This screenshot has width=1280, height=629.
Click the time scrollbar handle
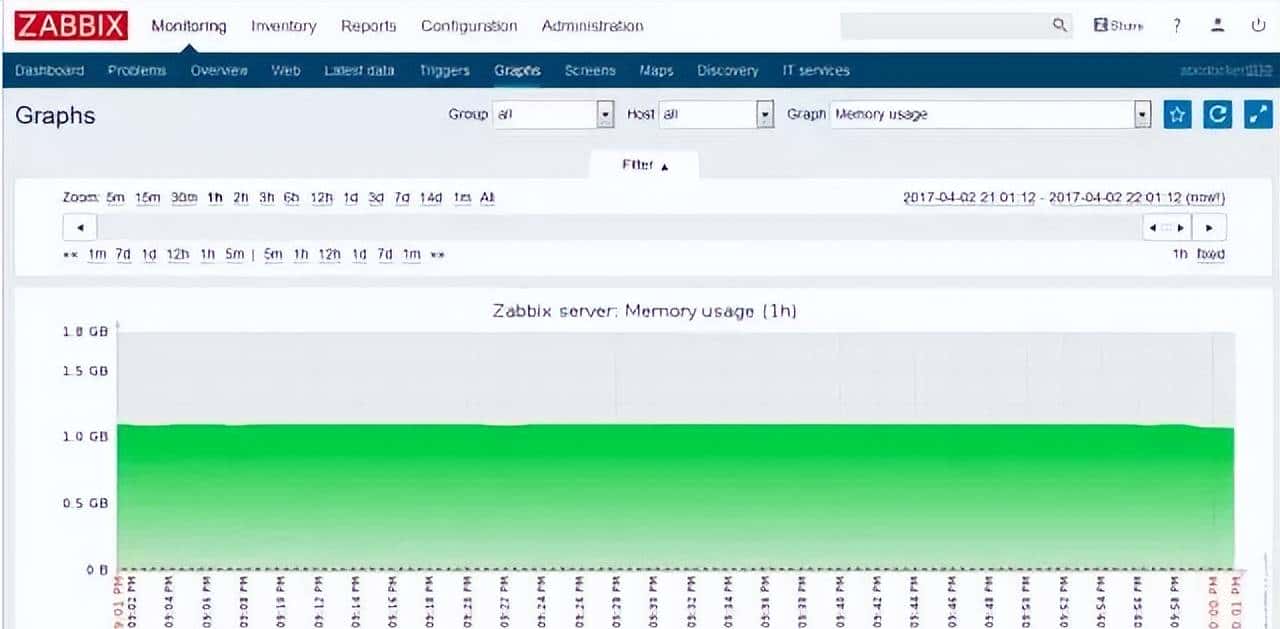pyautogui.click(x=1166, y=227)
